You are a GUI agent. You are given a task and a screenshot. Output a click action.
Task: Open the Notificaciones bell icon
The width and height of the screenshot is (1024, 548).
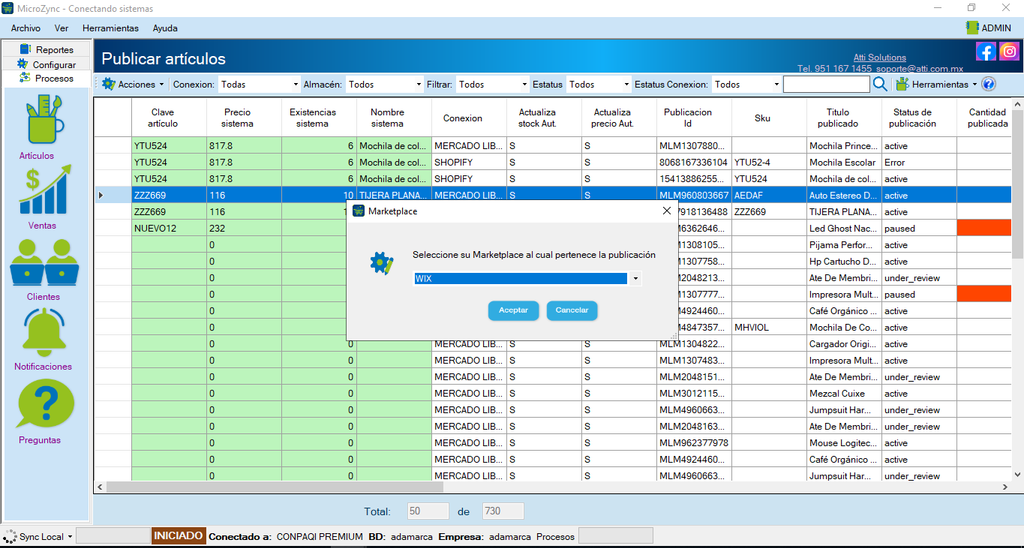[x=44, y=332]
